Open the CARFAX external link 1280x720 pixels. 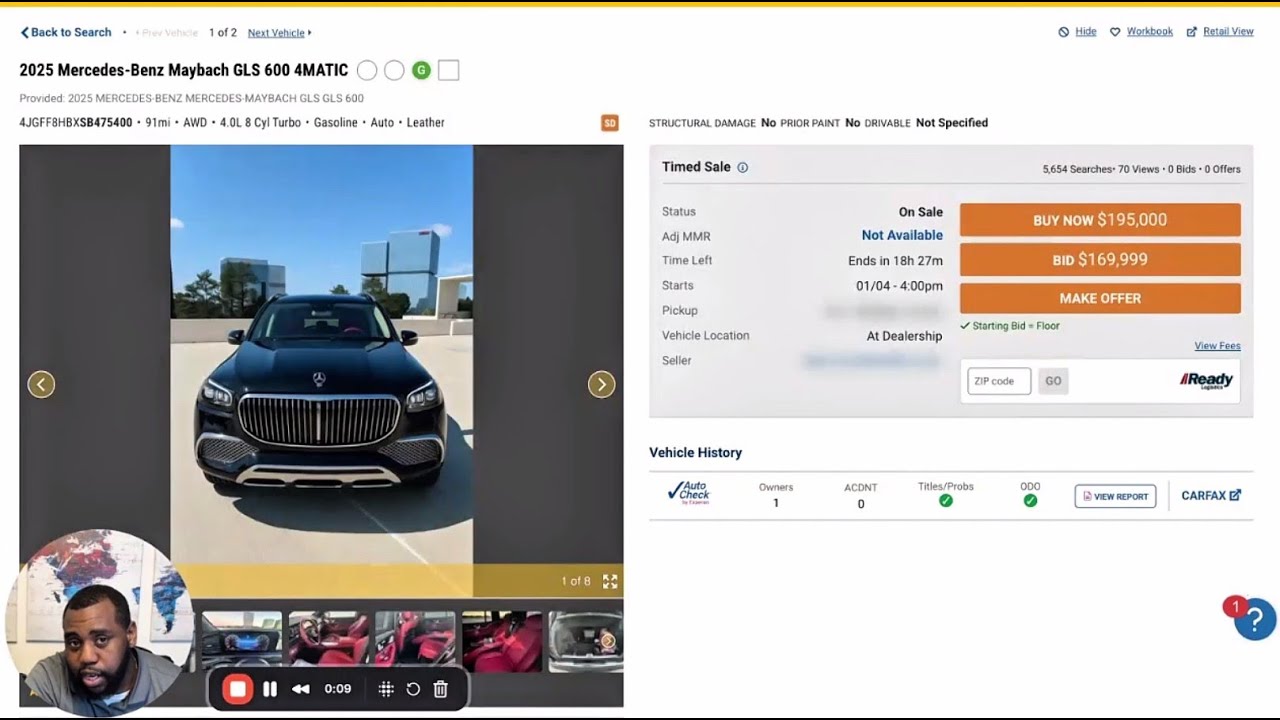pos(1211,495)
